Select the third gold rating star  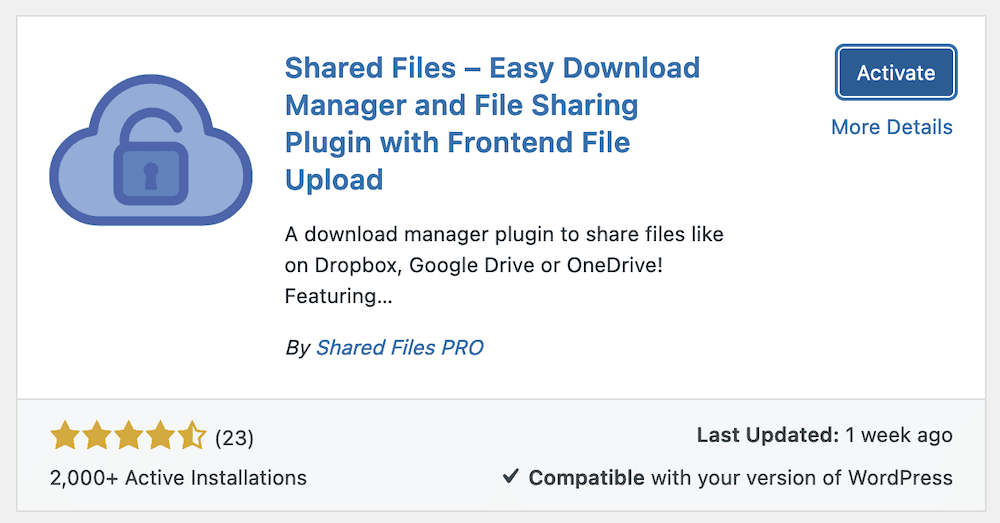coord(128,437)
